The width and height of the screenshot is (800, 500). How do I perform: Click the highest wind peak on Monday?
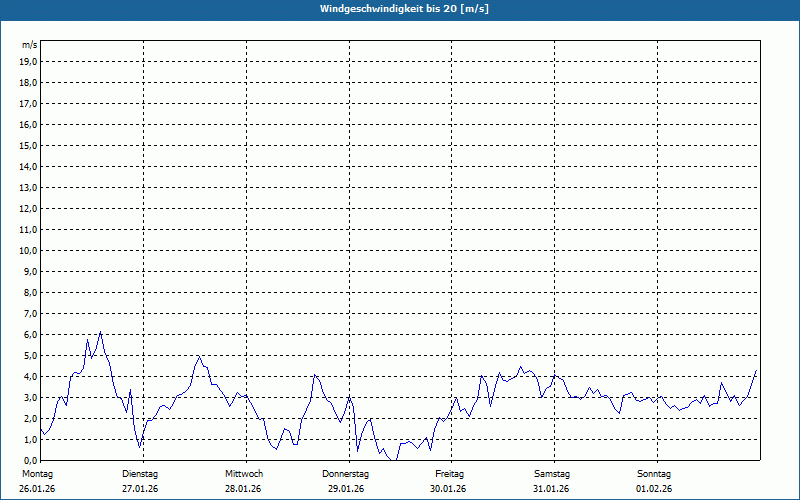click(101, 332)
